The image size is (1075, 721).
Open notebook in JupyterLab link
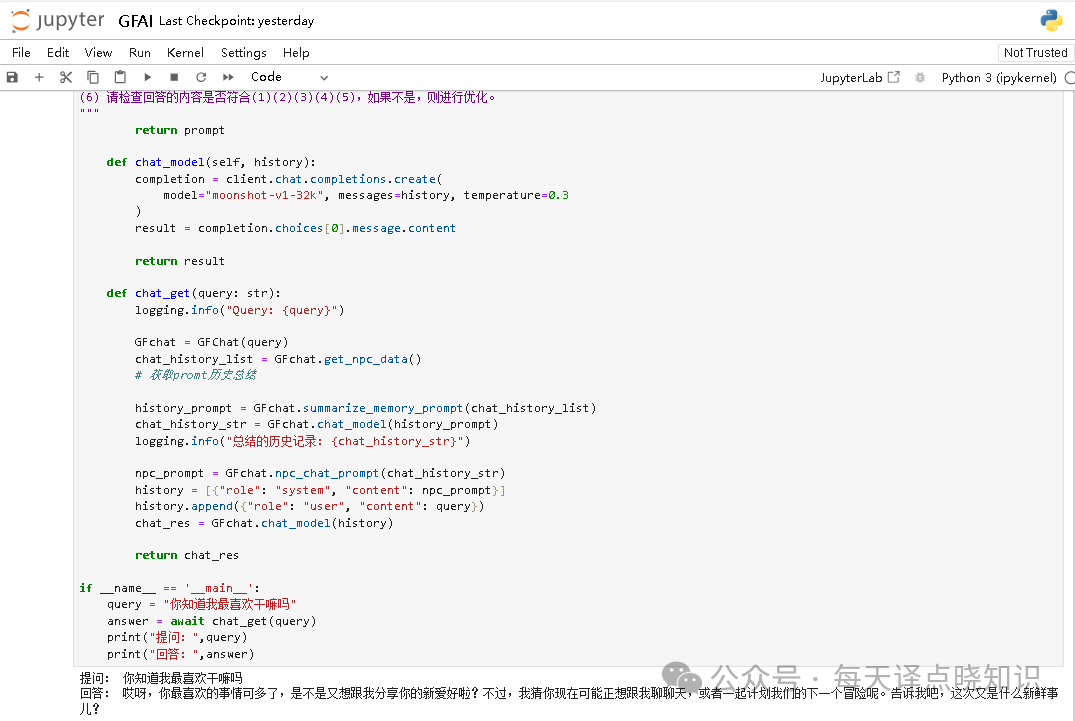859,77
